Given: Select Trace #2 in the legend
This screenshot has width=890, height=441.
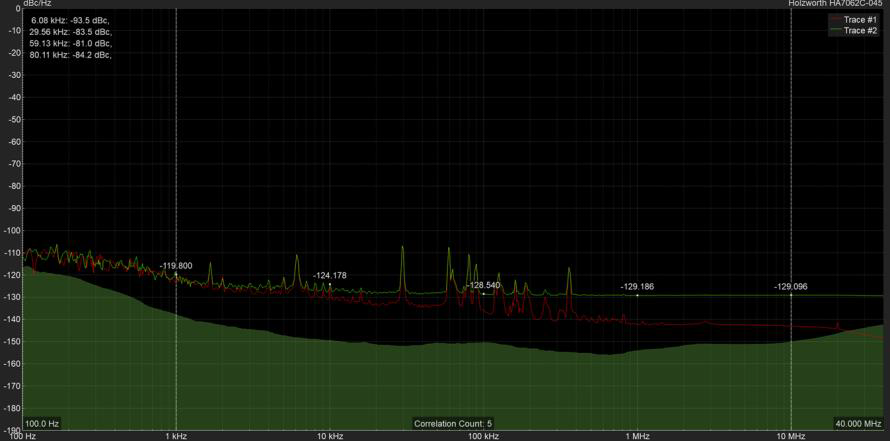Looking at the screenshot, I should point(860,31).
